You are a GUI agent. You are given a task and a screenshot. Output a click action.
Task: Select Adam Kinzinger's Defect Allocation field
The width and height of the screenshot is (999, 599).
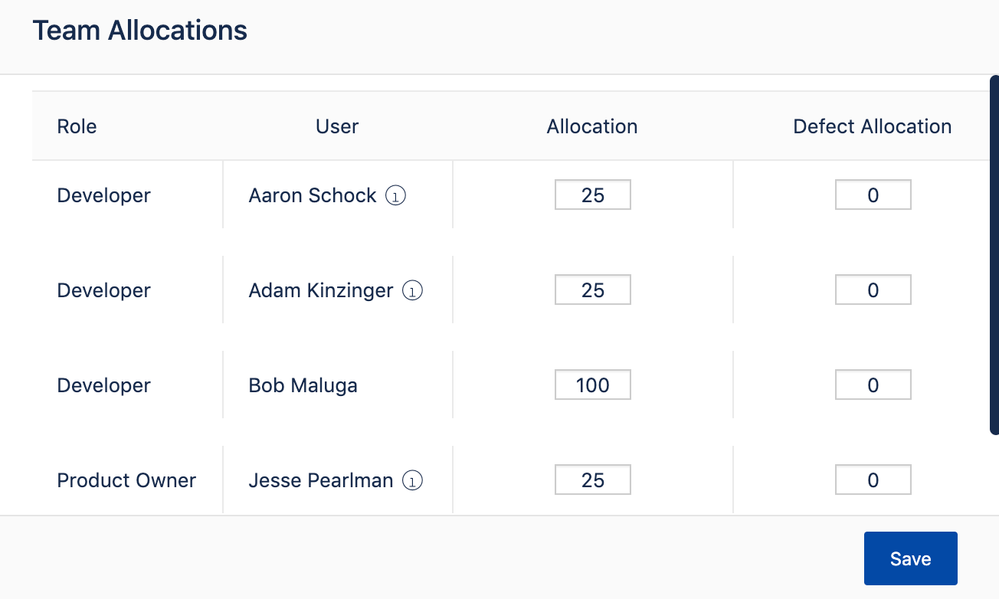pyautogui.click(x=873, y=289)
